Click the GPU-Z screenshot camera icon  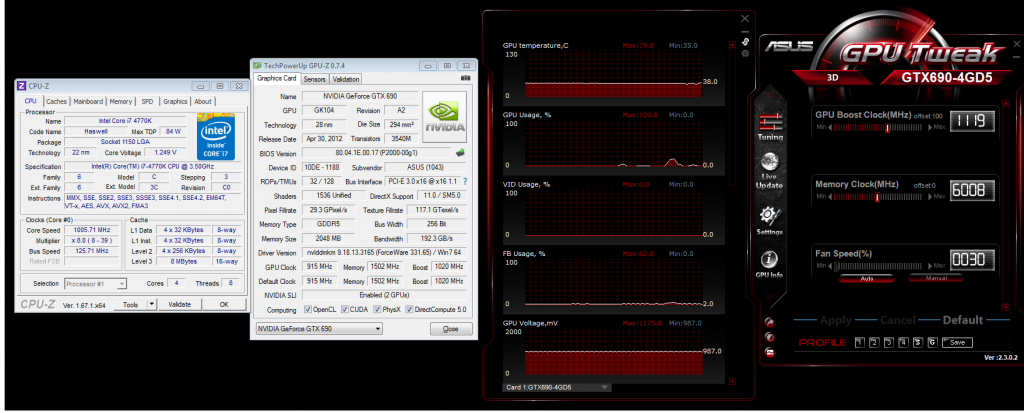[464, 78]
